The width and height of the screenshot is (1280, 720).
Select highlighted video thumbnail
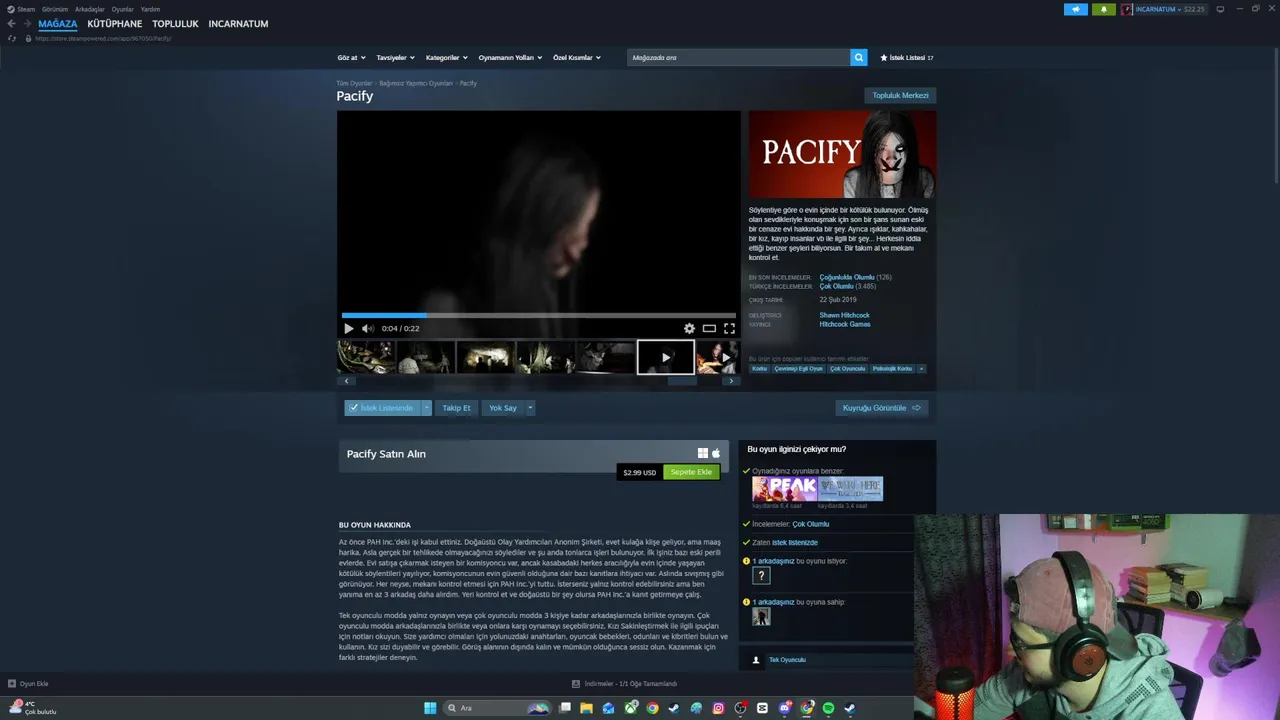(x=666, y=357)
